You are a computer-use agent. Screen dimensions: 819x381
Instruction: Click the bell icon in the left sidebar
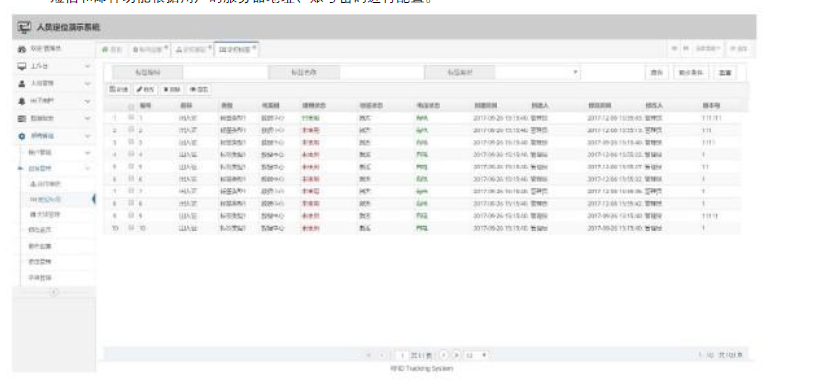[22, 101]
